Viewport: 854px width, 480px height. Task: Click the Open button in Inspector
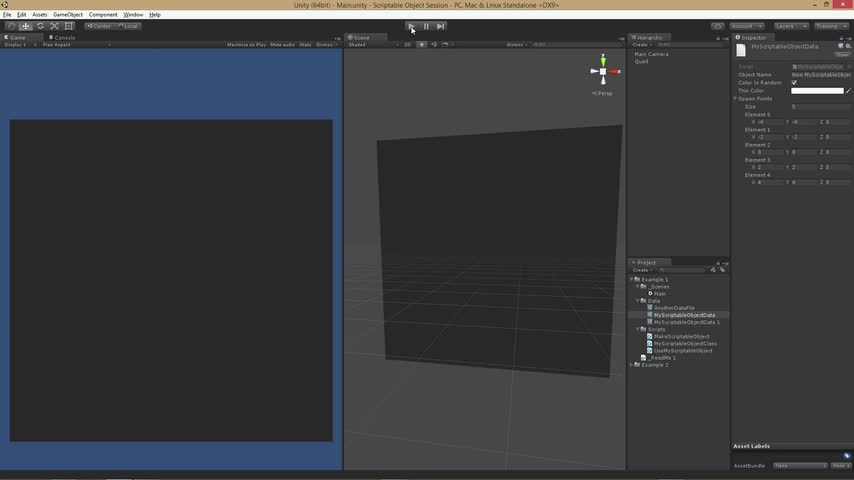843,55
